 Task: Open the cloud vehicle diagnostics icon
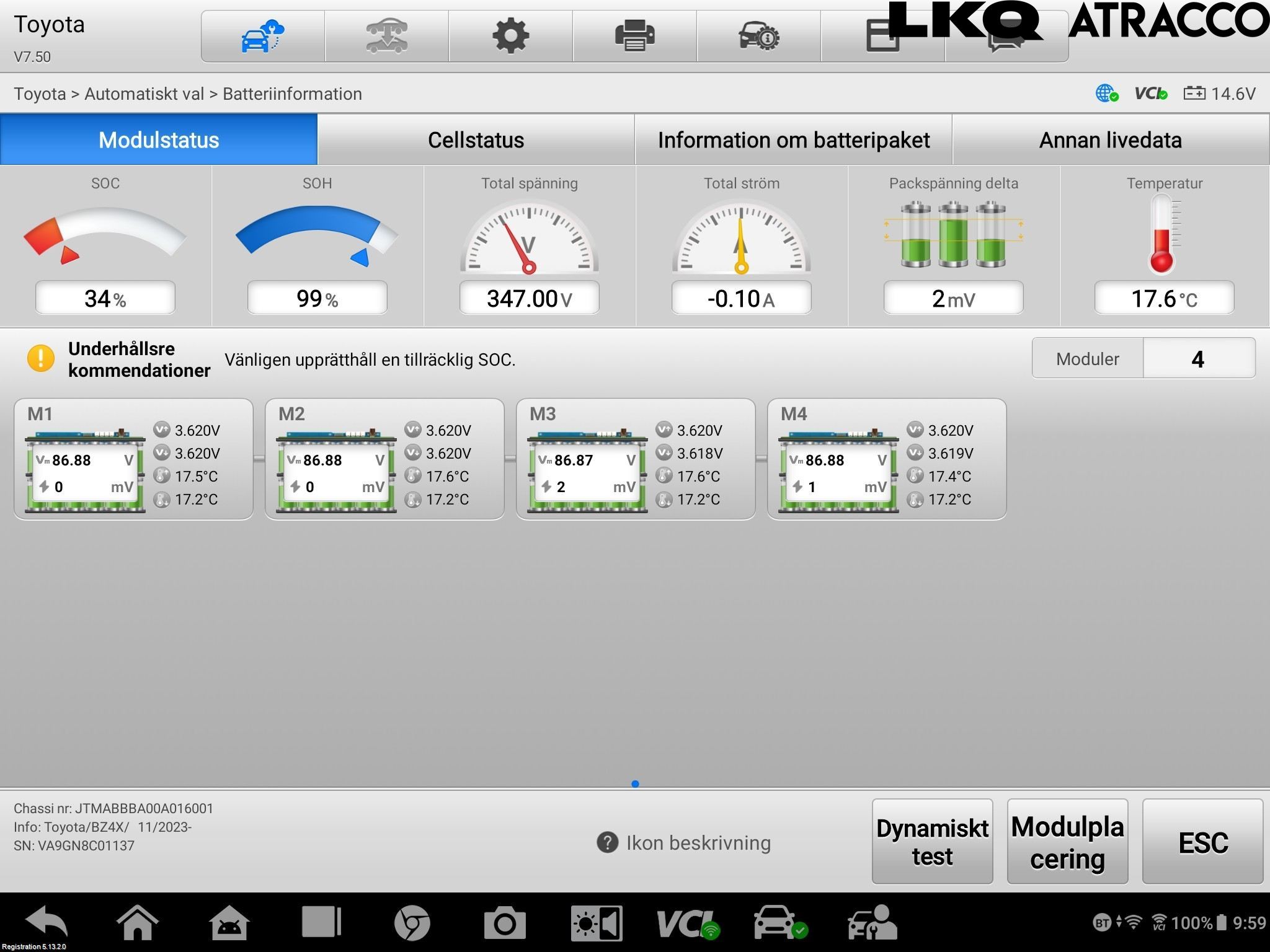point(262,36)
